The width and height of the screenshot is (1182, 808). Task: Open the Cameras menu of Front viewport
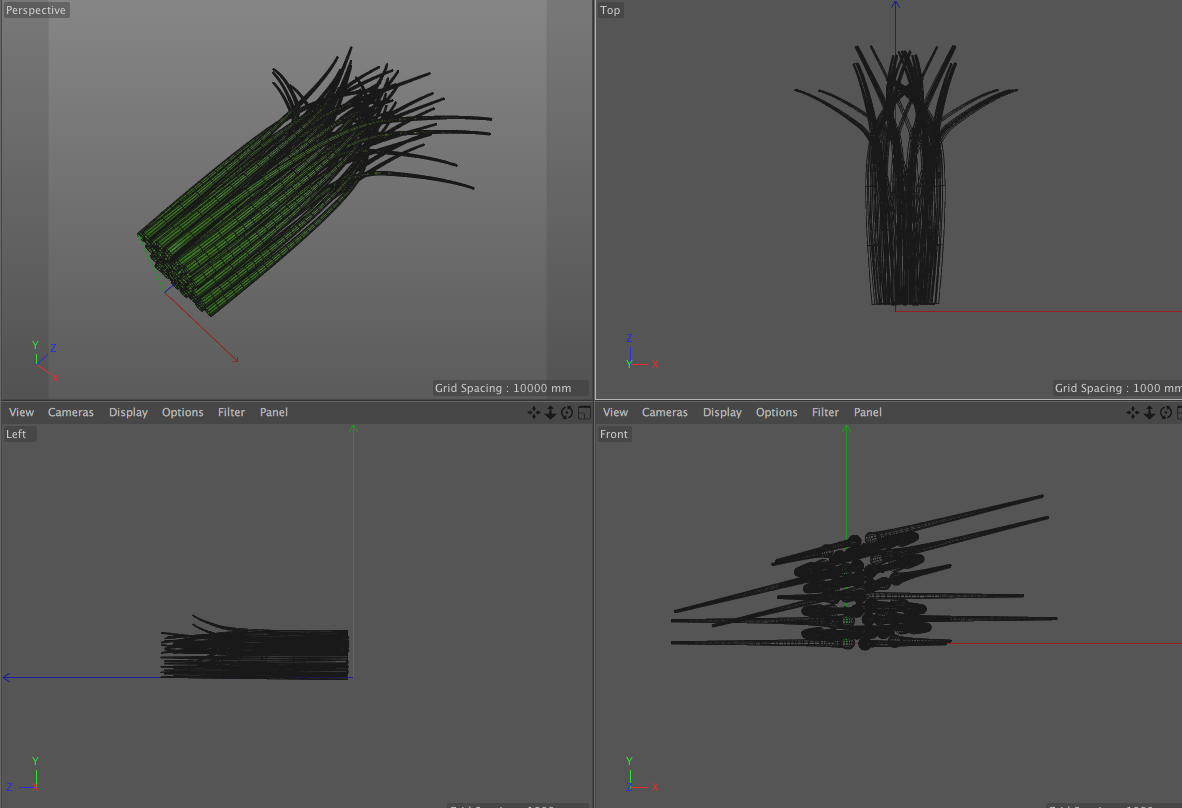pyautogui.click(x=665, y=412)
